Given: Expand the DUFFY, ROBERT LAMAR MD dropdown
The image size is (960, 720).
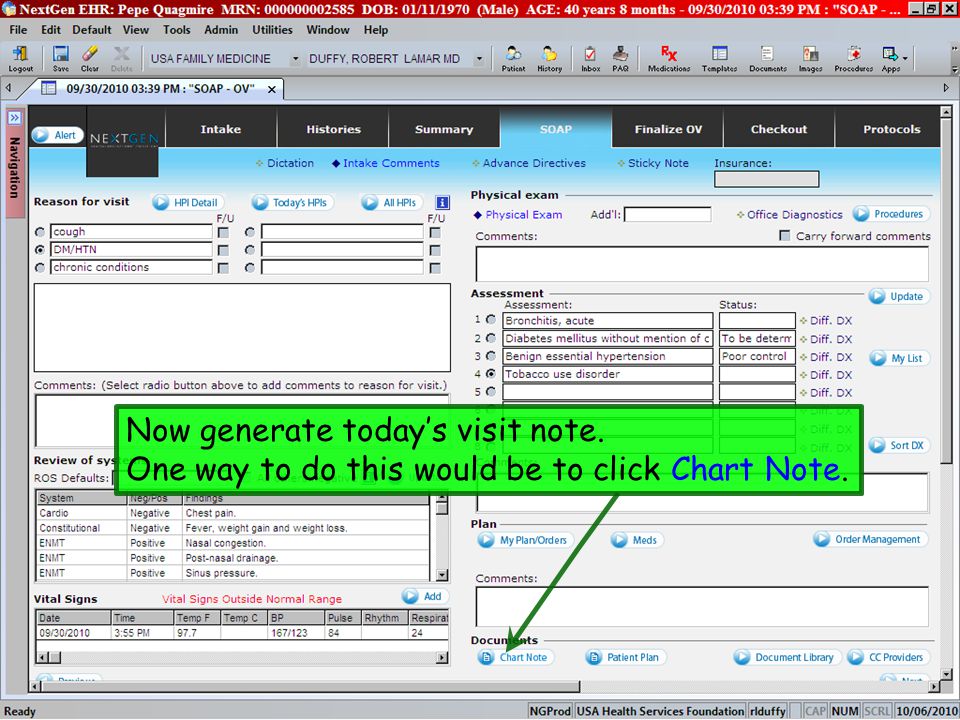Looking at the screenshot, I should [479, 59].
